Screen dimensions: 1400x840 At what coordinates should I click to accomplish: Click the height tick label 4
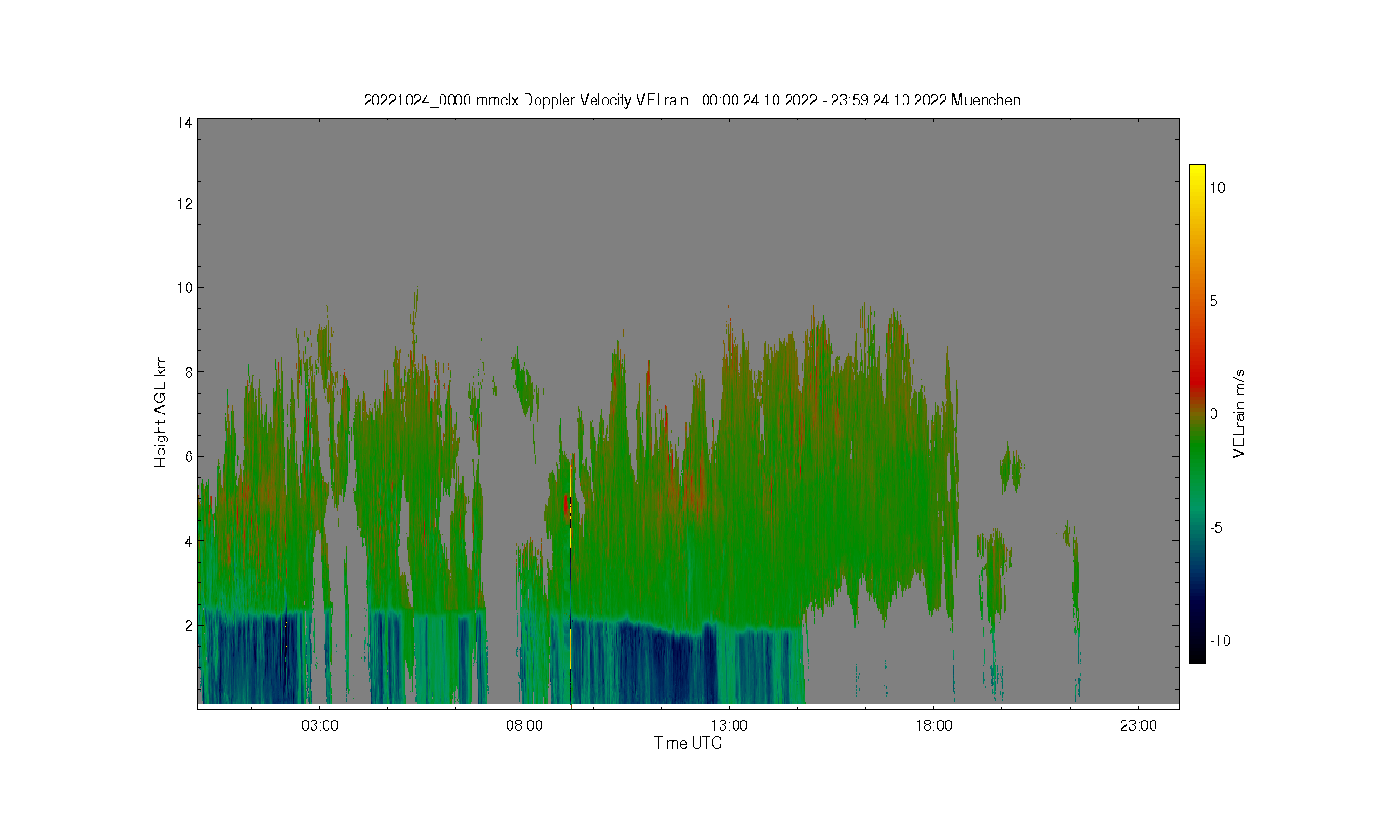(189, 540)
